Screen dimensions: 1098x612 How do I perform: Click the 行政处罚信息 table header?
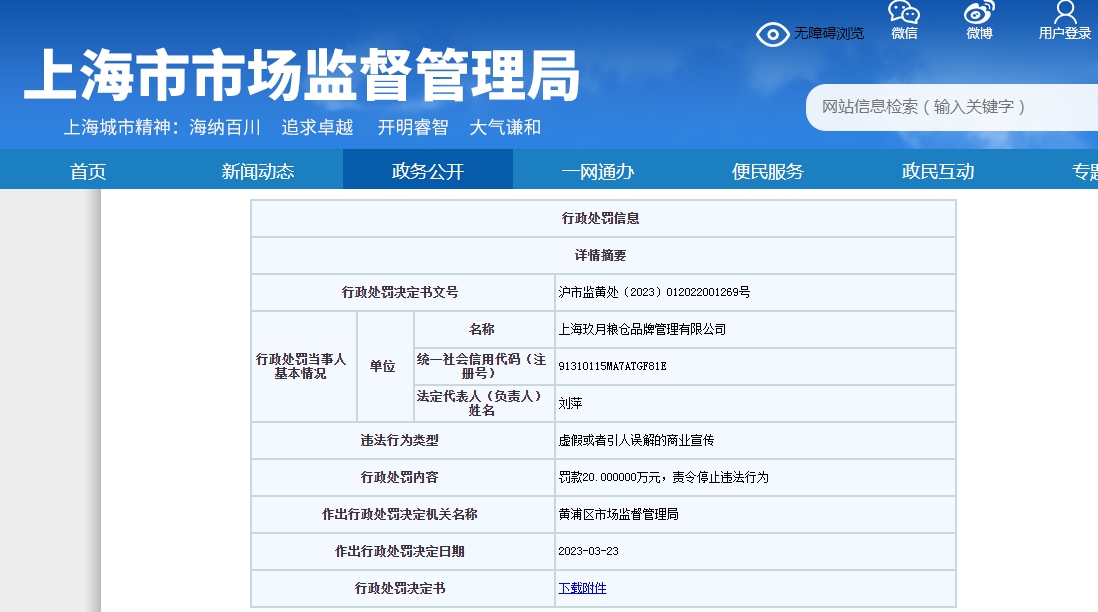(x=604, y=218)
